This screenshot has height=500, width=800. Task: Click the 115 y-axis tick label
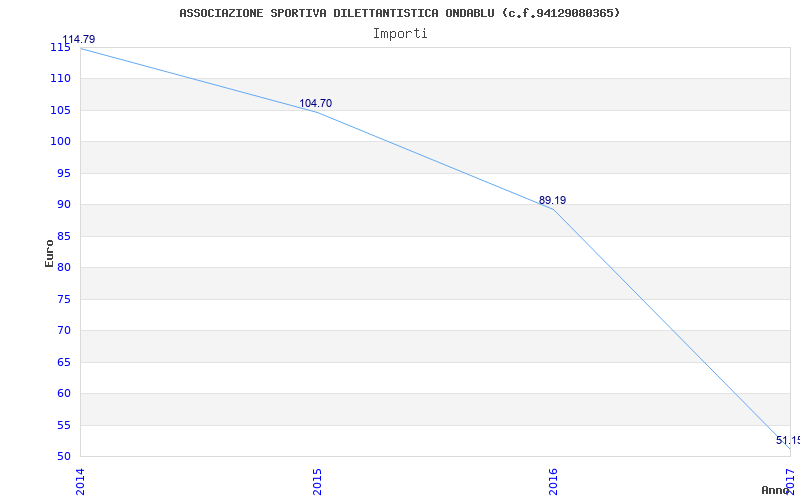(60, 47)
